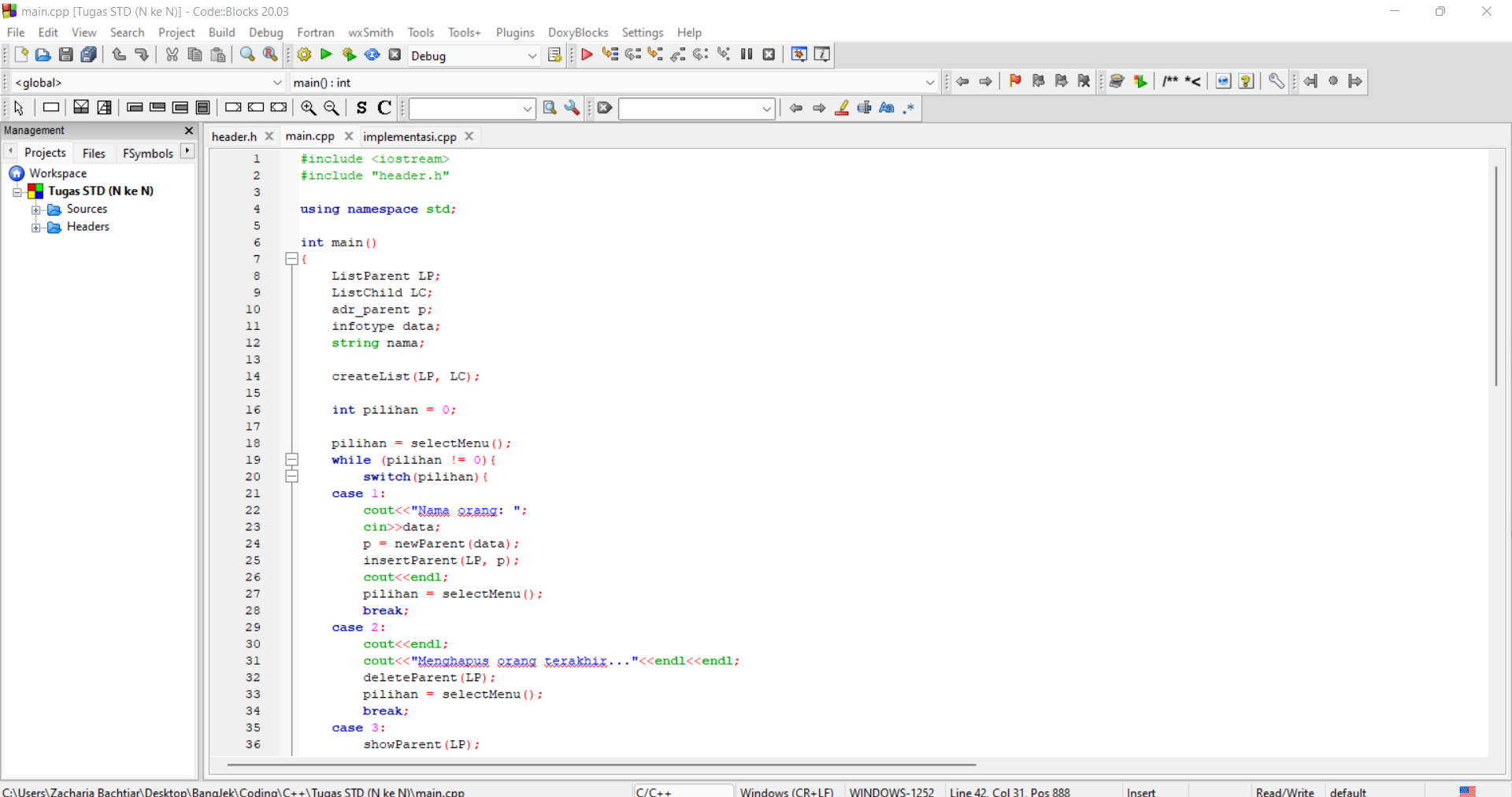Click the Workspace tree root

coord(58,173)
